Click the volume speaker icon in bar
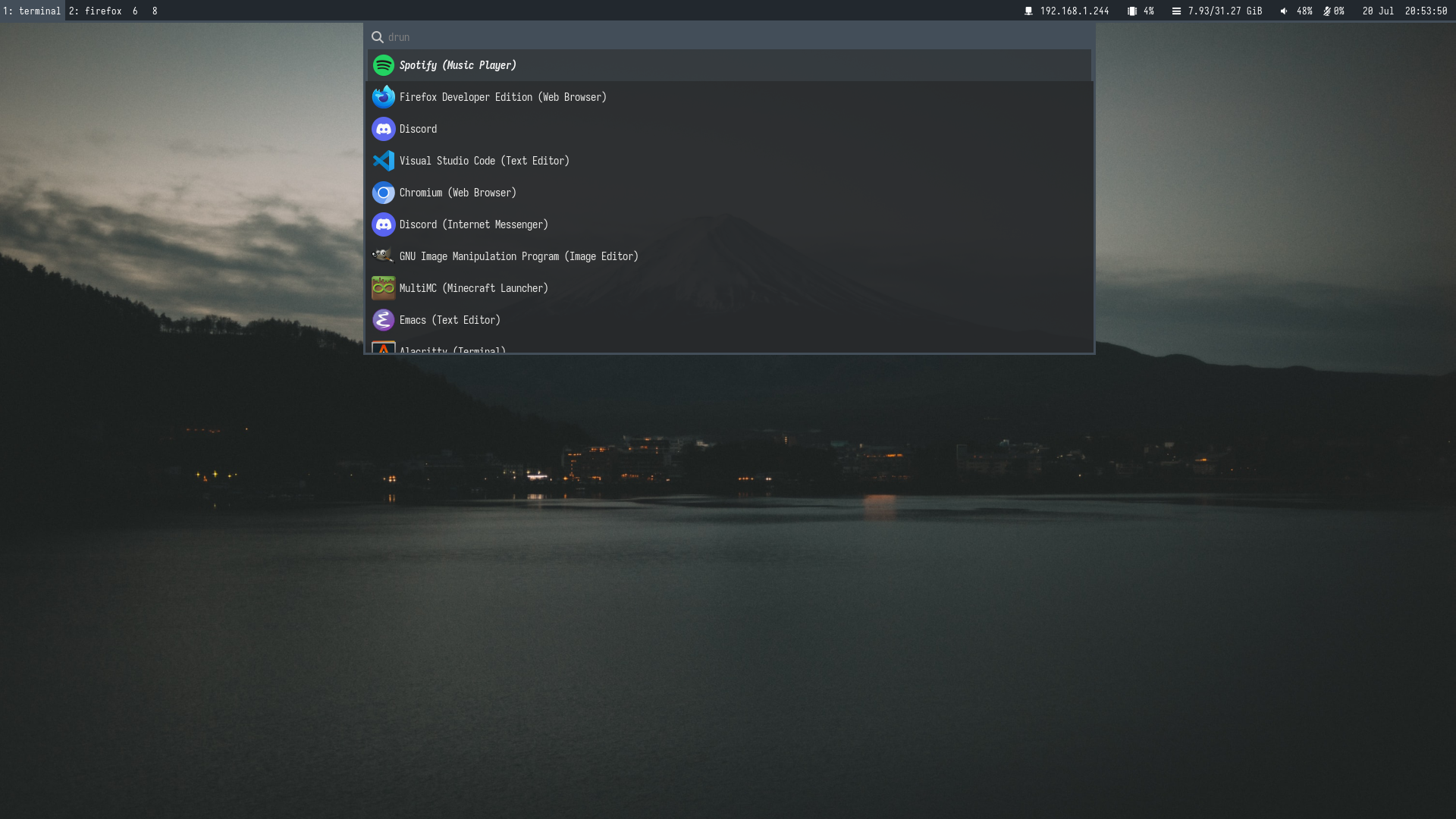The width and height of the screenshot is (1456, 819). (1284, 11)
